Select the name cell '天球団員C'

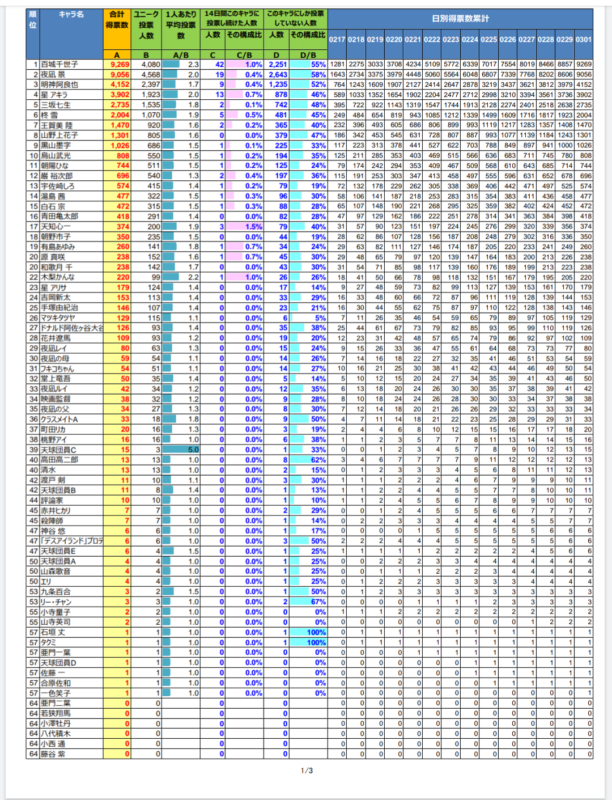[71, 449]
